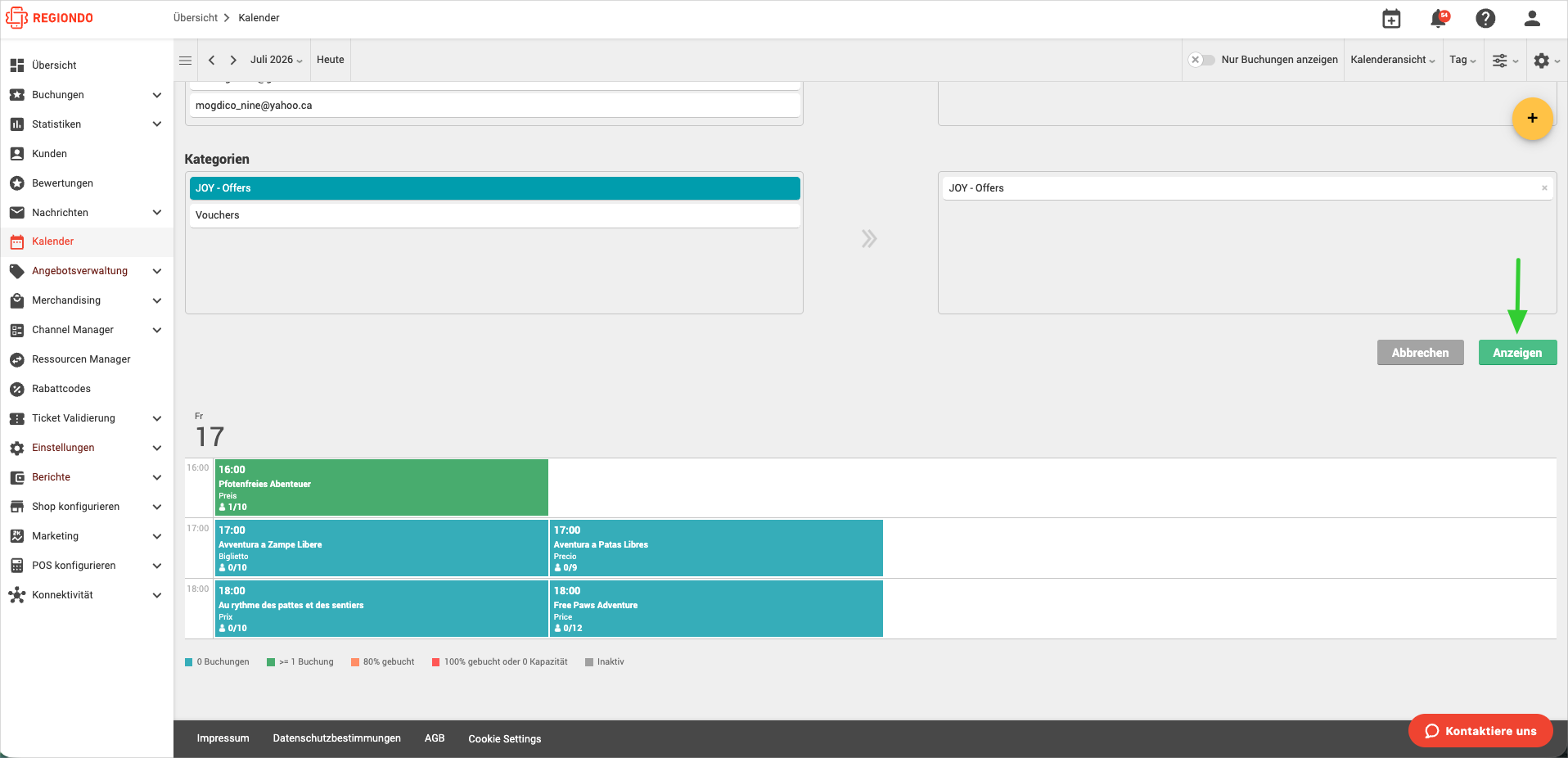
Task: Move selected categories with double arrow
Action: coord(869,239)
